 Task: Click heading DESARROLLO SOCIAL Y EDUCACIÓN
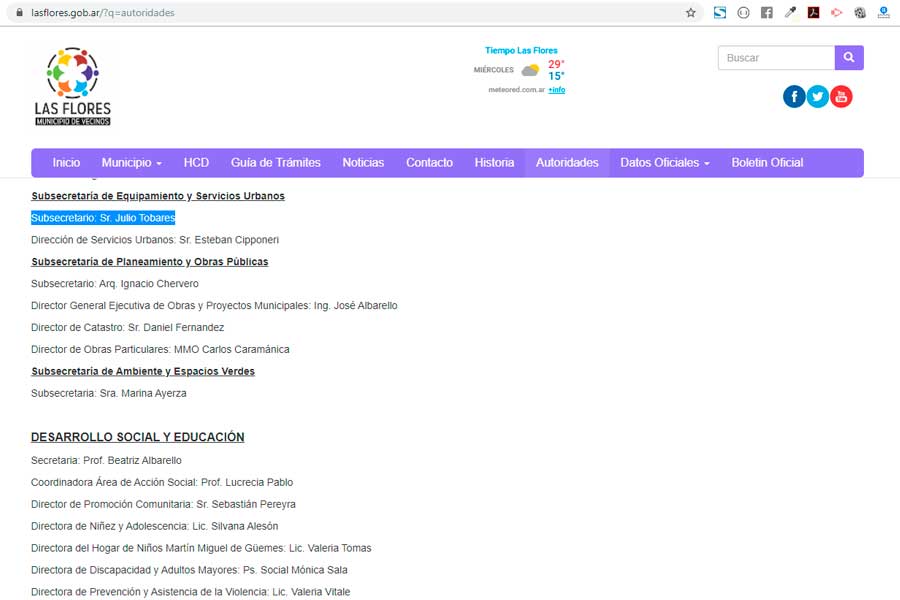coord(138,437)
